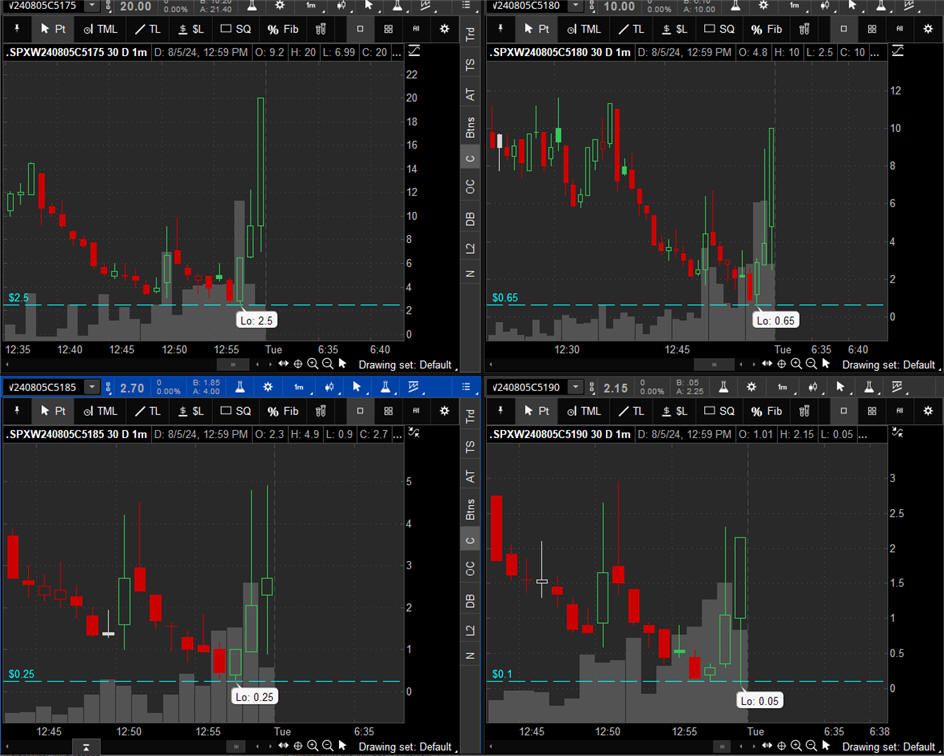Zoom in on the C5175 chart
944x756 pixels.
312,364
